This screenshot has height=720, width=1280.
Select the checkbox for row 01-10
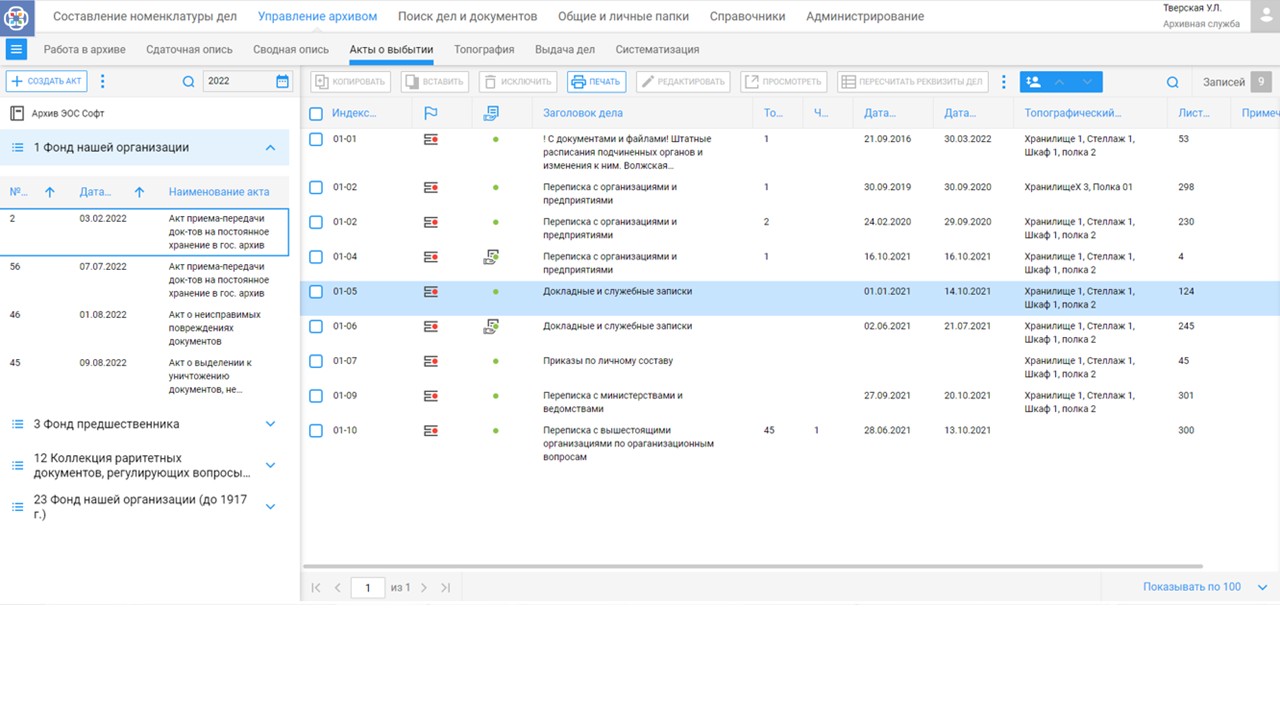coord(316,431)
